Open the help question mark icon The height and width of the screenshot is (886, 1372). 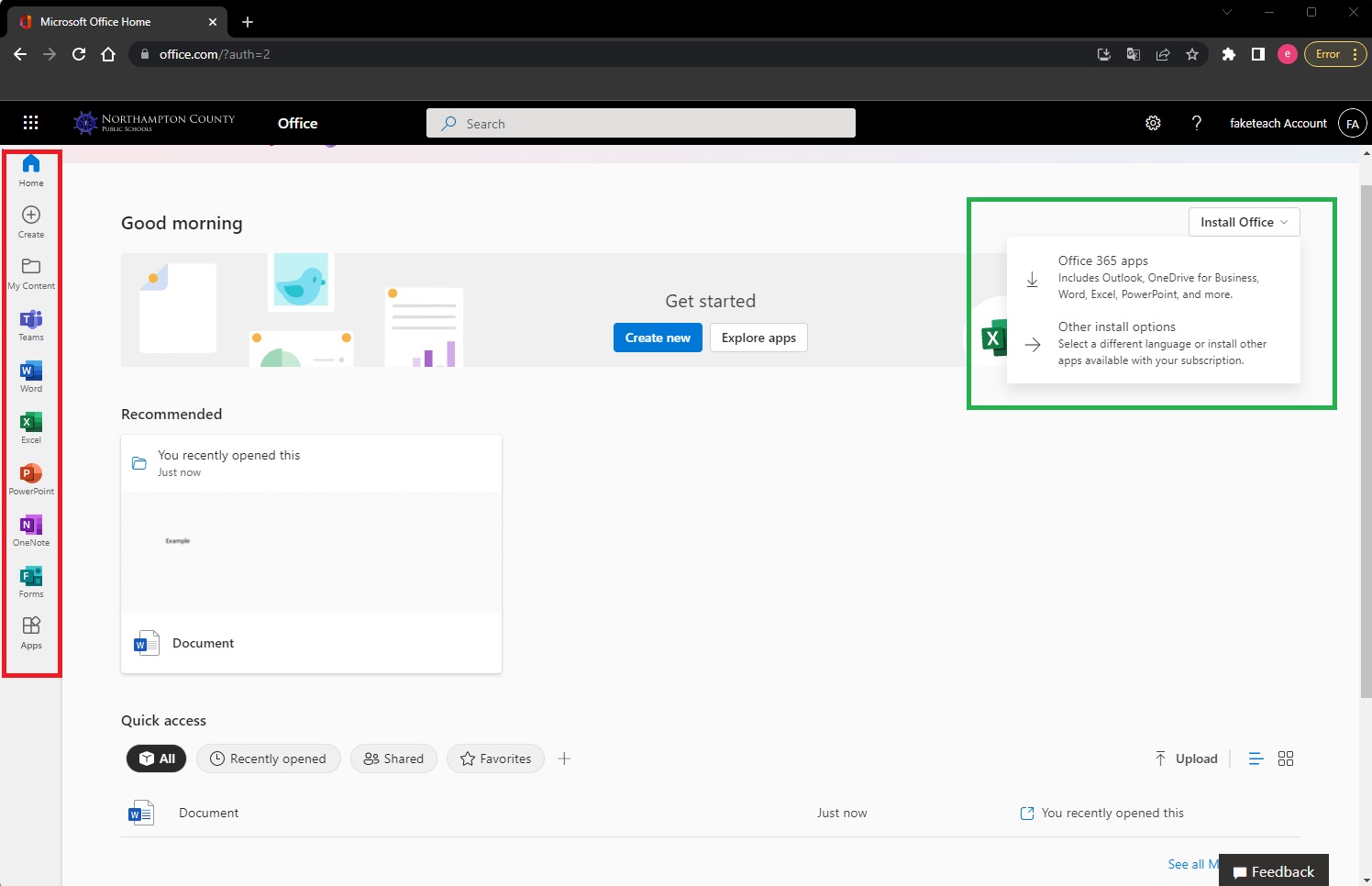point(1197,123)
